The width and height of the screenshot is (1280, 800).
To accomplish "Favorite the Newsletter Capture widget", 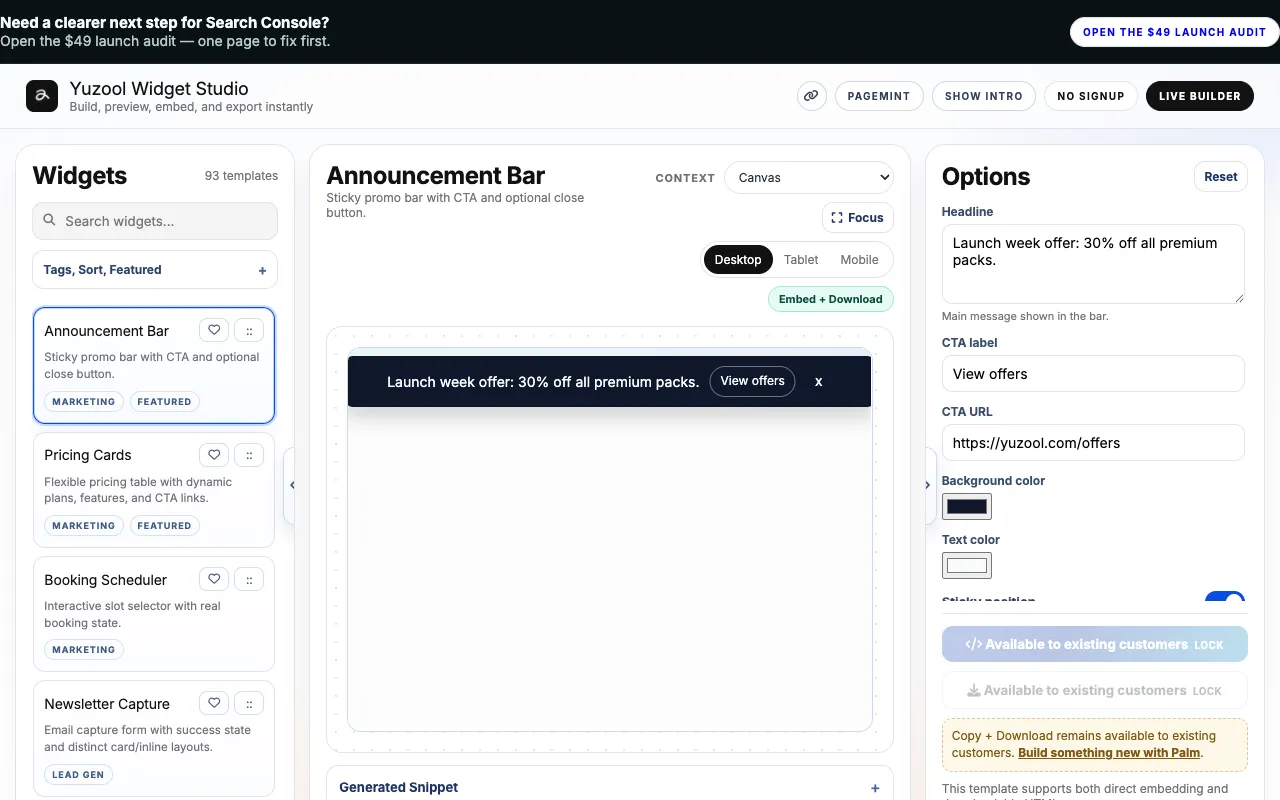I will click(214, 703).
